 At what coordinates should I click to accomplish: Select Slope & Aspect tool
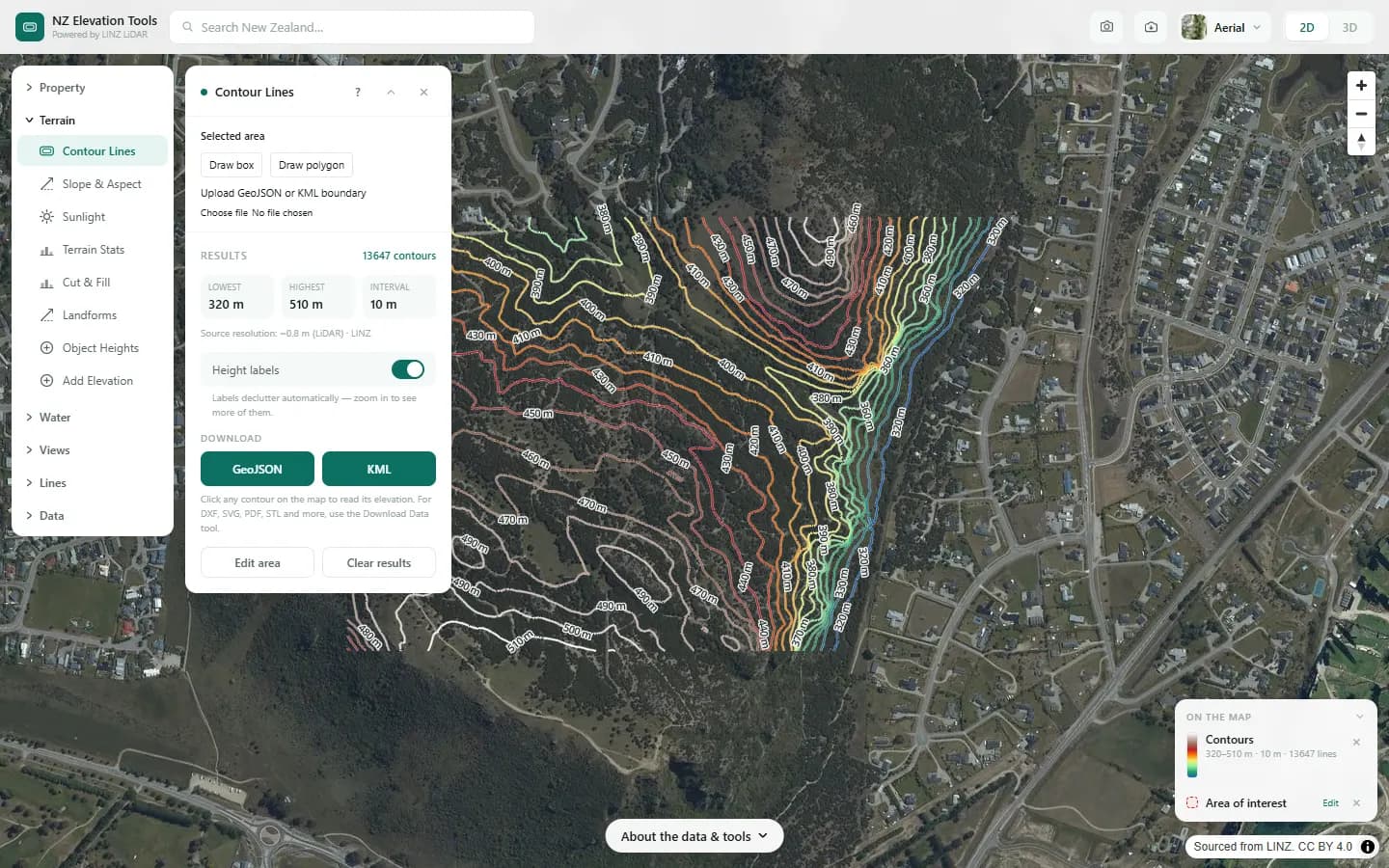(93, 184)
